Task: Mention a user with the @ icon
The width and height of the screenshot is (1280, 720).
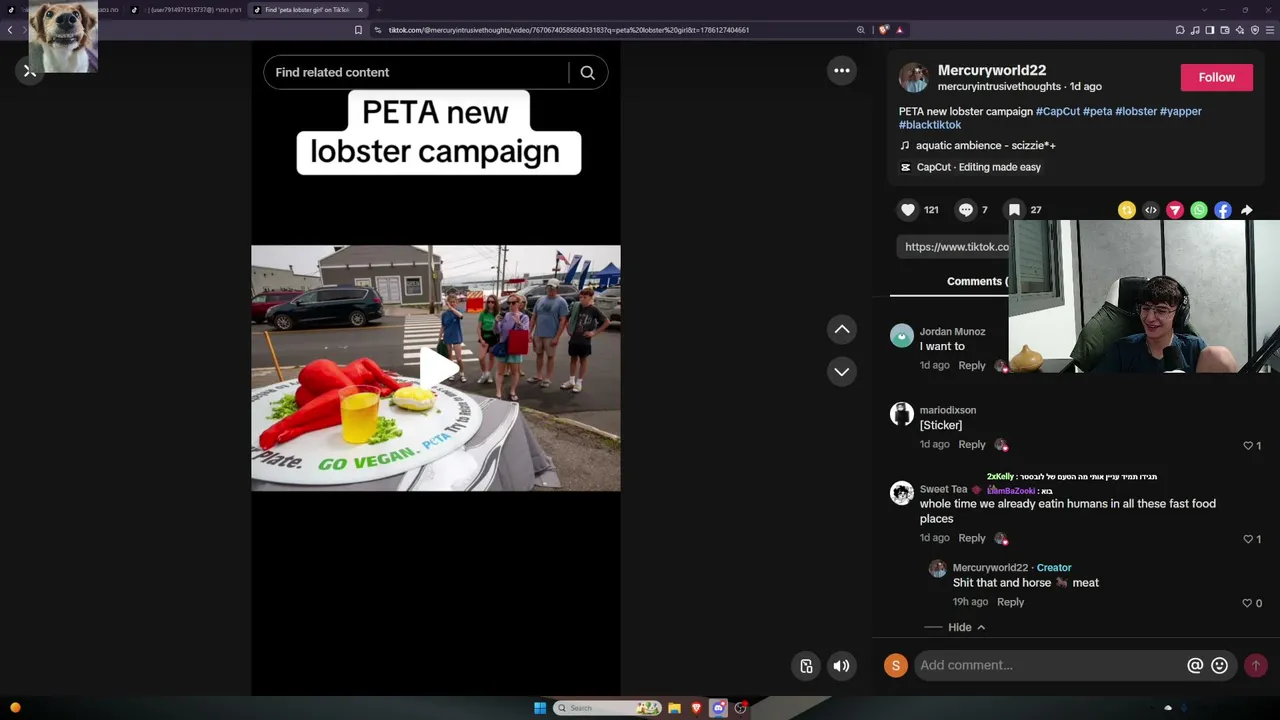Action: click(x=1195, y=665)
